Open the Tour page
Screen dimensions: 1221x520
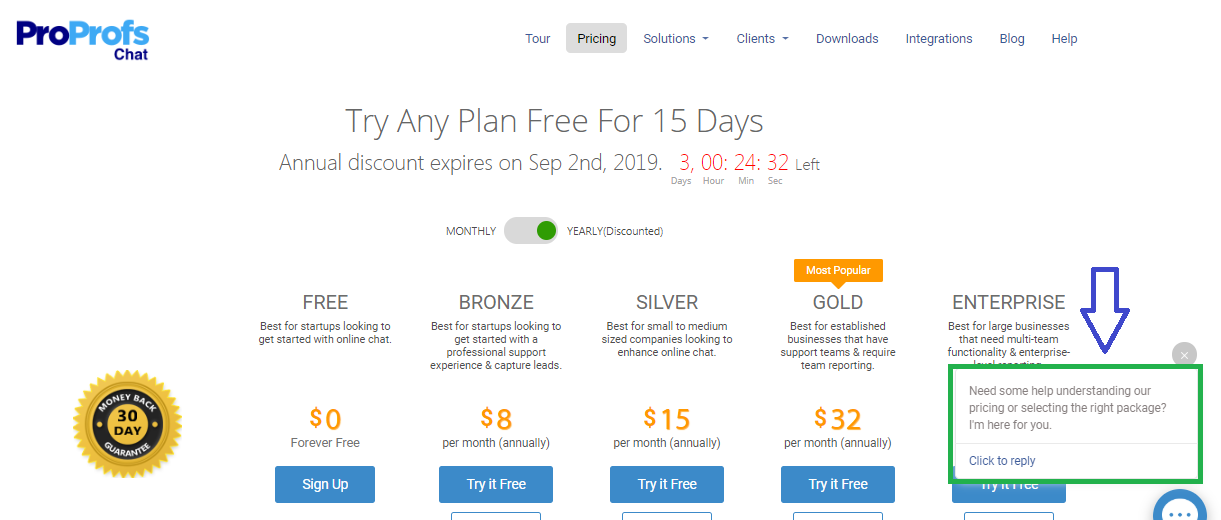pos(538,39)
